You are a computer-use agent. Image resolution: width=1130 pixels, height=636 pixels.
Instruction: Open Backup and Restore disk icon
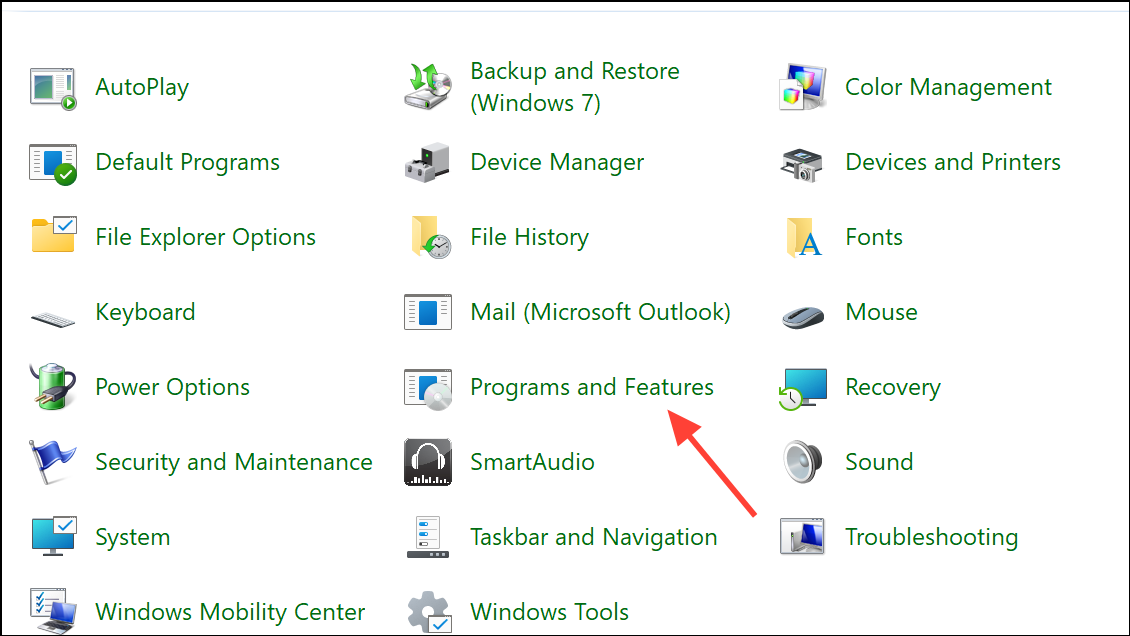tap(428, 86)
